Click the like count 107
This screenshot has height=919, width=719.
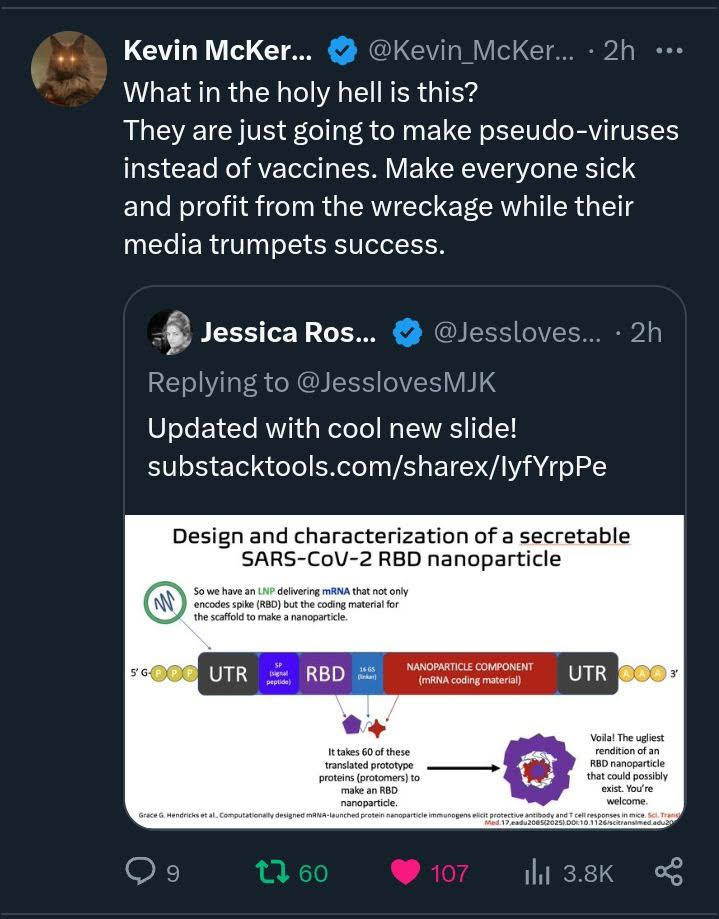[x=449, y=873]
